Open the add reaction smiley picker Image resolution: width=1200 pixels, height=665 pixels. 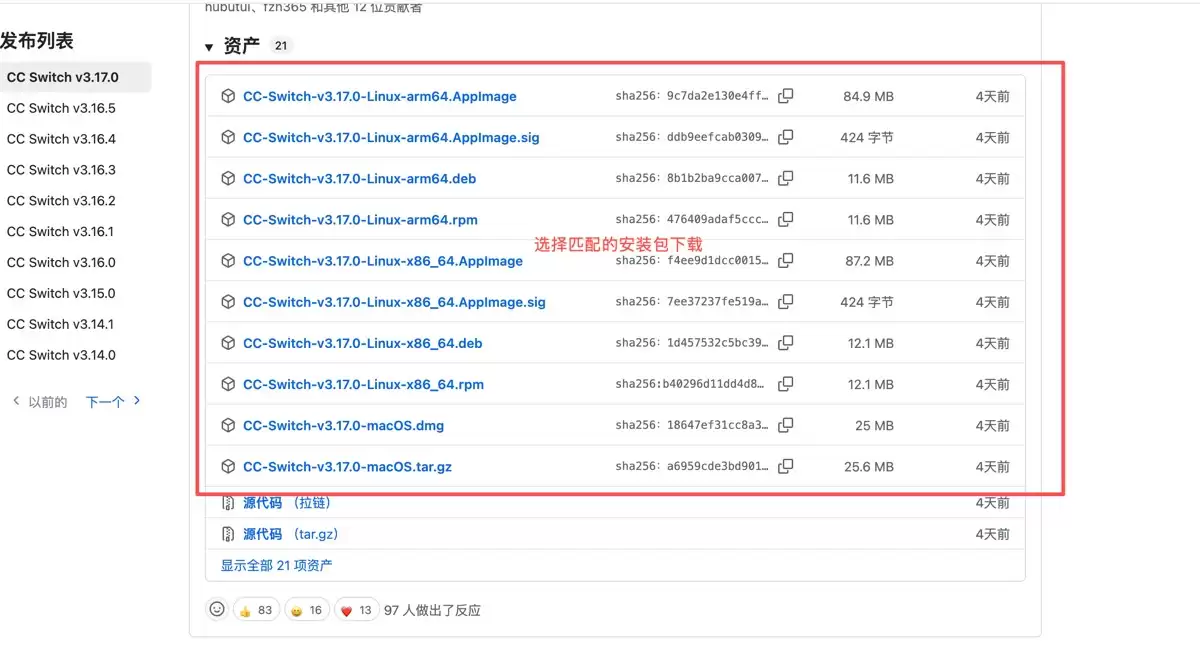pos(217,609)
